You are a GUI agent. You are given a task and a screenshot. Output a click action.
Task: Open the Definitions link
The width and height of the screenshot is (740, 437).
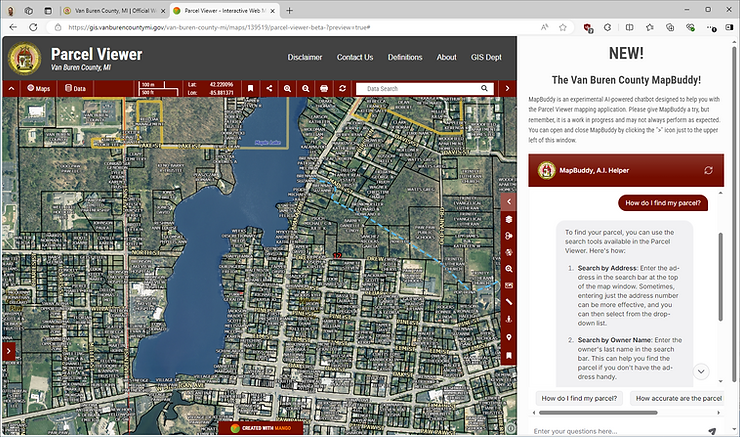(405, 57)
